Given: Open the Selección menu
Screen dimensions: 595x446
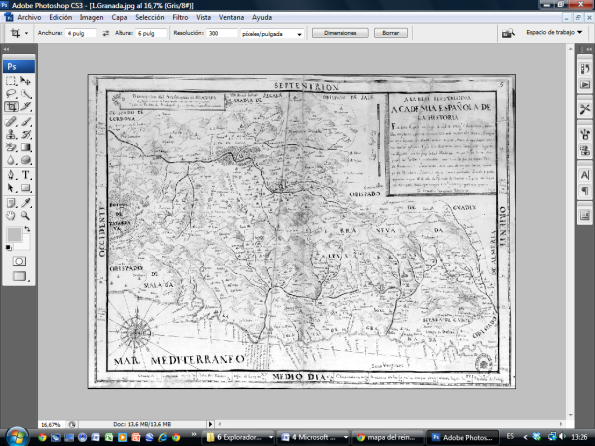Looking at the screenshot, I should 150,17.
